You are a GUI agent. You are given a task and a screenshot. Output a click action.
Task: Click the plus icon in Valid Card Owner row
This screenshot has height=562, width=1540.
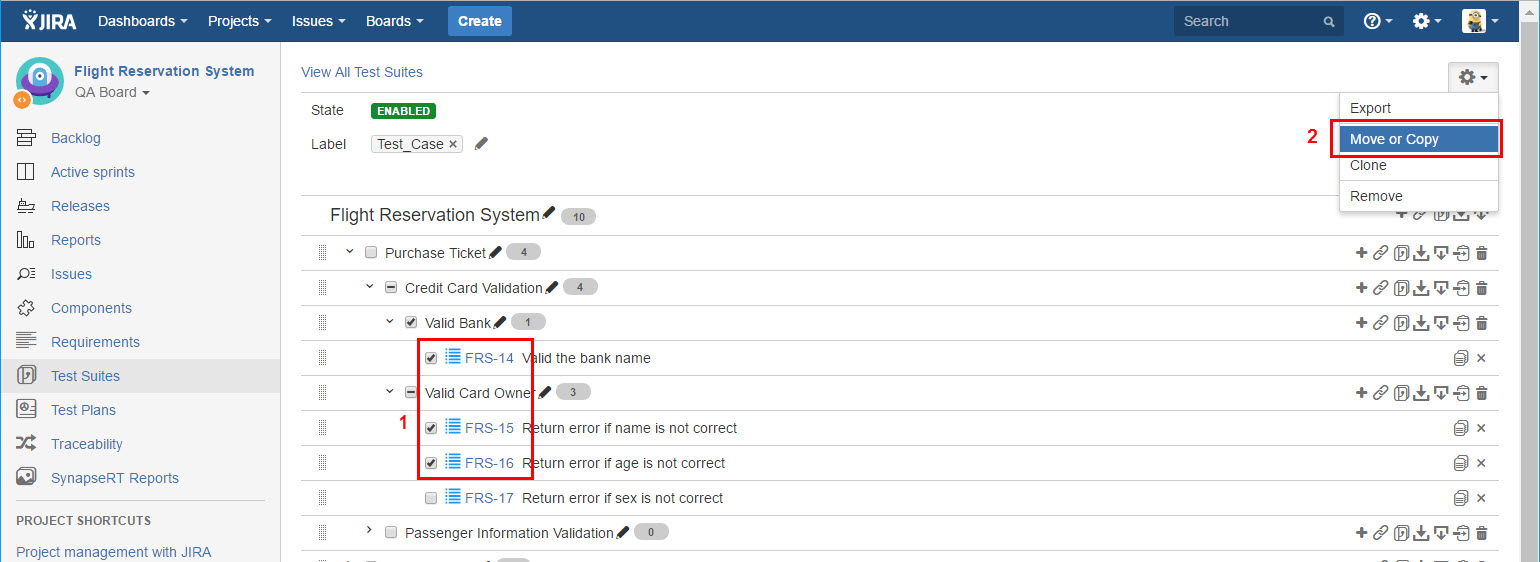click(1361, 393)
